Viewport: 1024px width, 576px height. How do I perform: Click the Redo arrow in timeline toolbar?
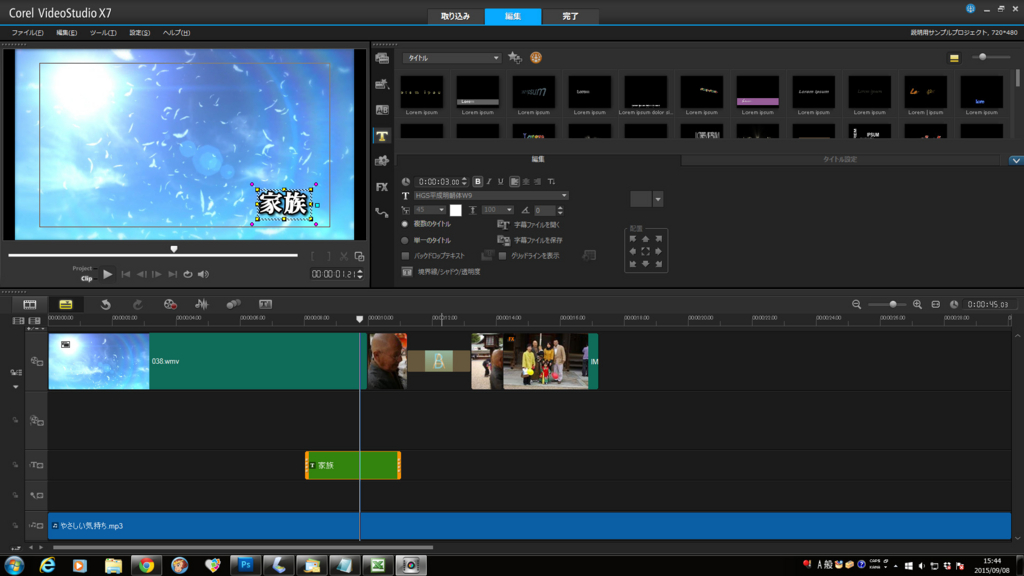tap(137, 304)
